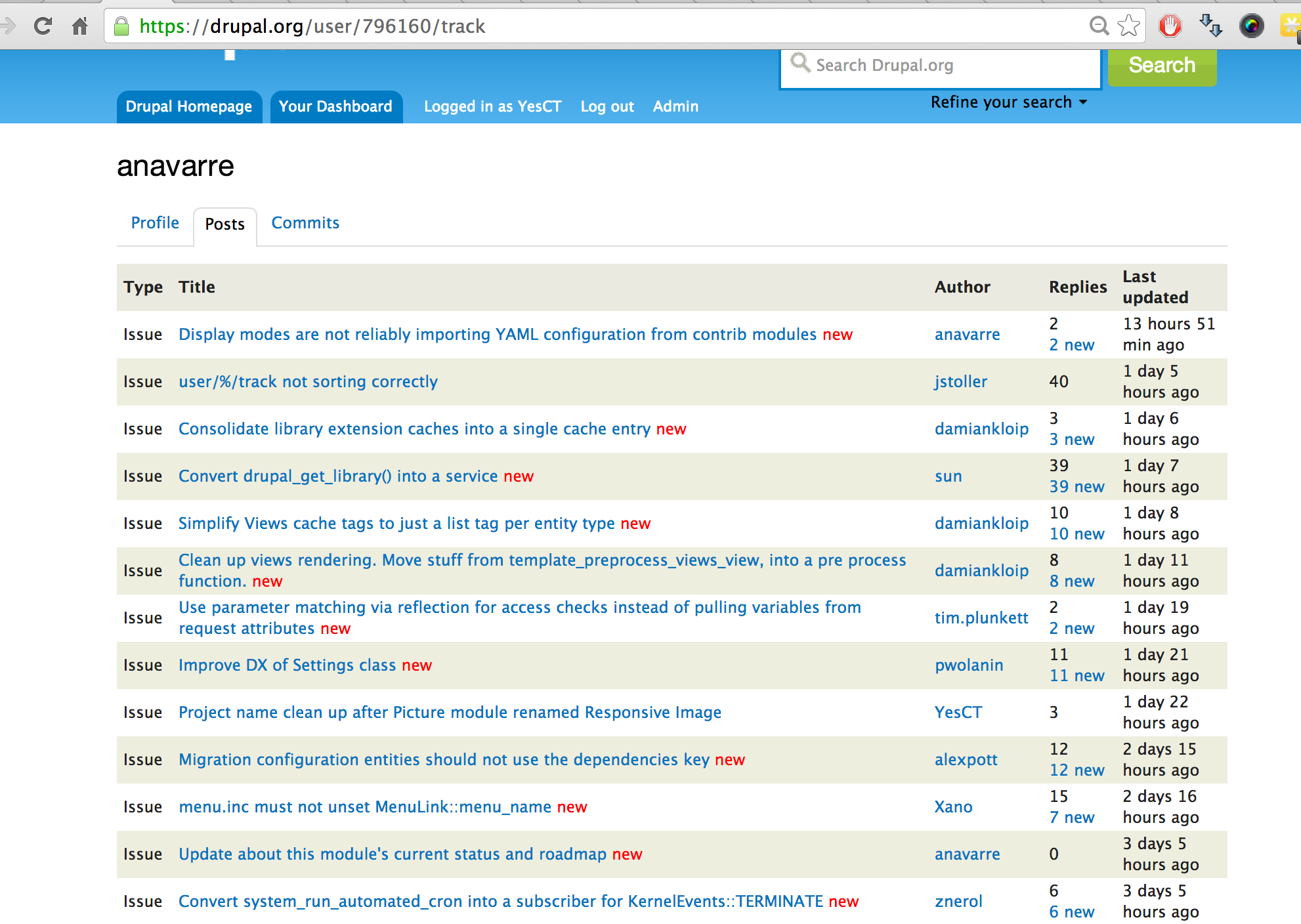
Task: Click the browser home icon
Action: pos(80,26)
